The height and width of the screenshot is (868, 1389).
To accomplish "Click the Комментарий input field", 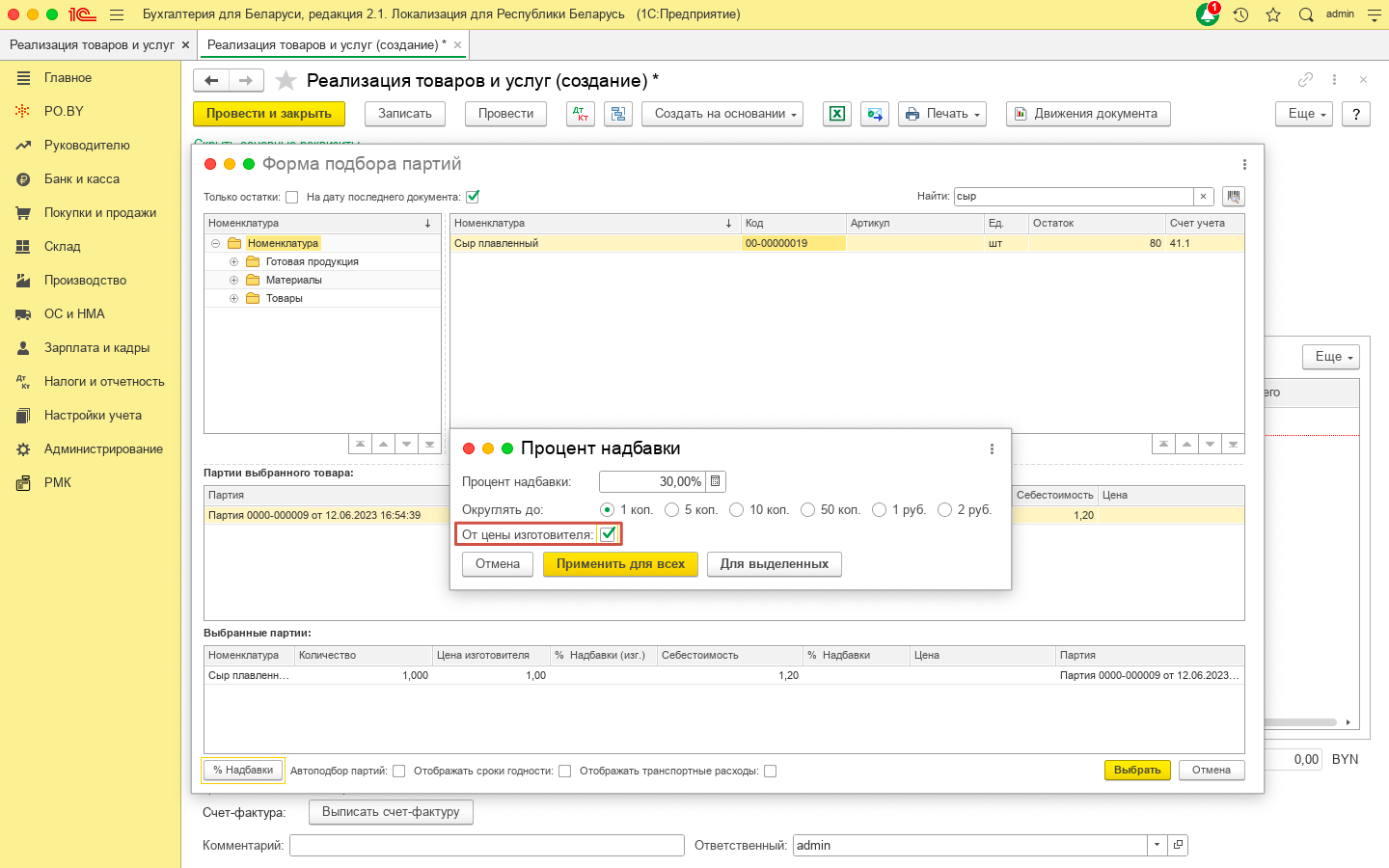I will (x=486, y=845).
